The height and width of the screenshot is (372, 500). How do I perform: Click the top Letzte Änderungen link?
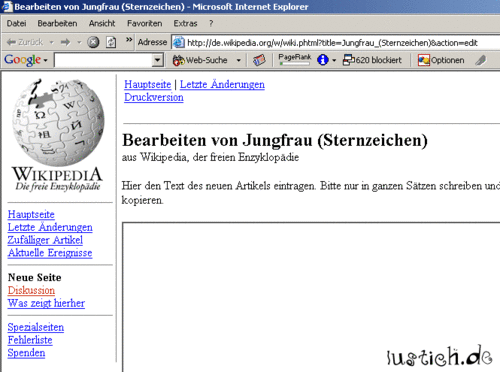tap(222, 84)
